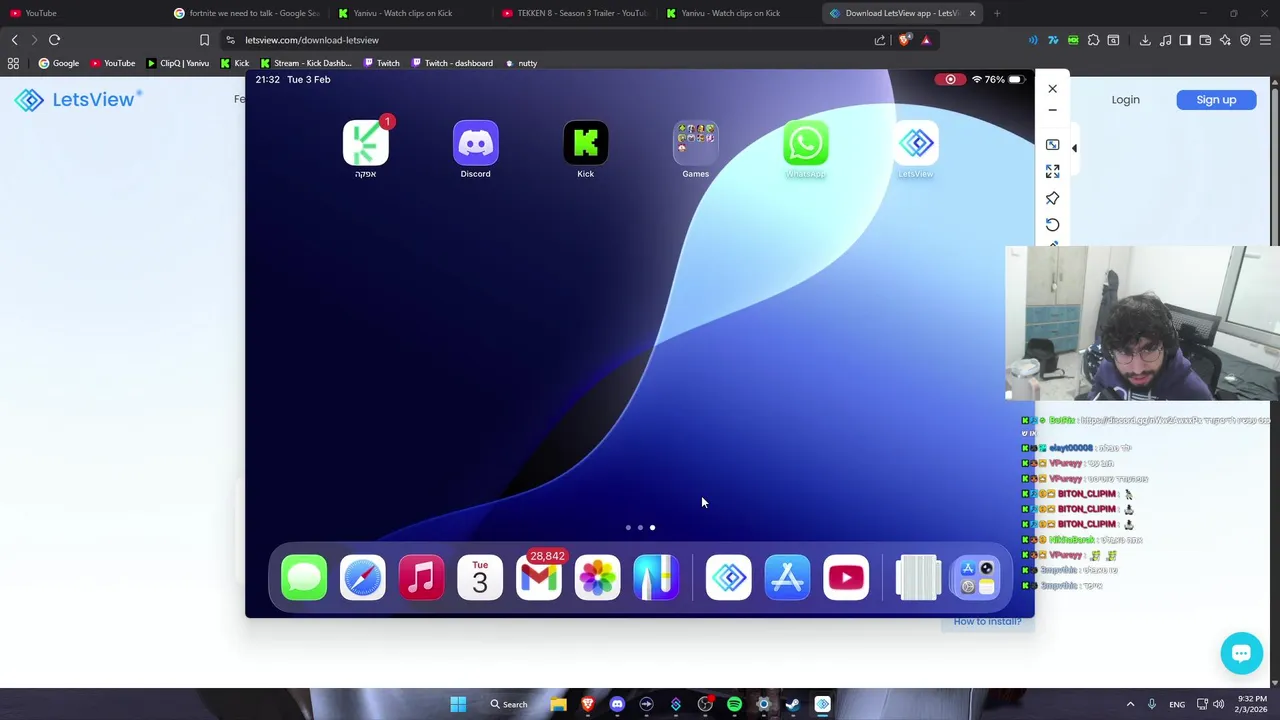Open Stream - Kick Dashboard bookmark
1280x720 pixels.
305,63
